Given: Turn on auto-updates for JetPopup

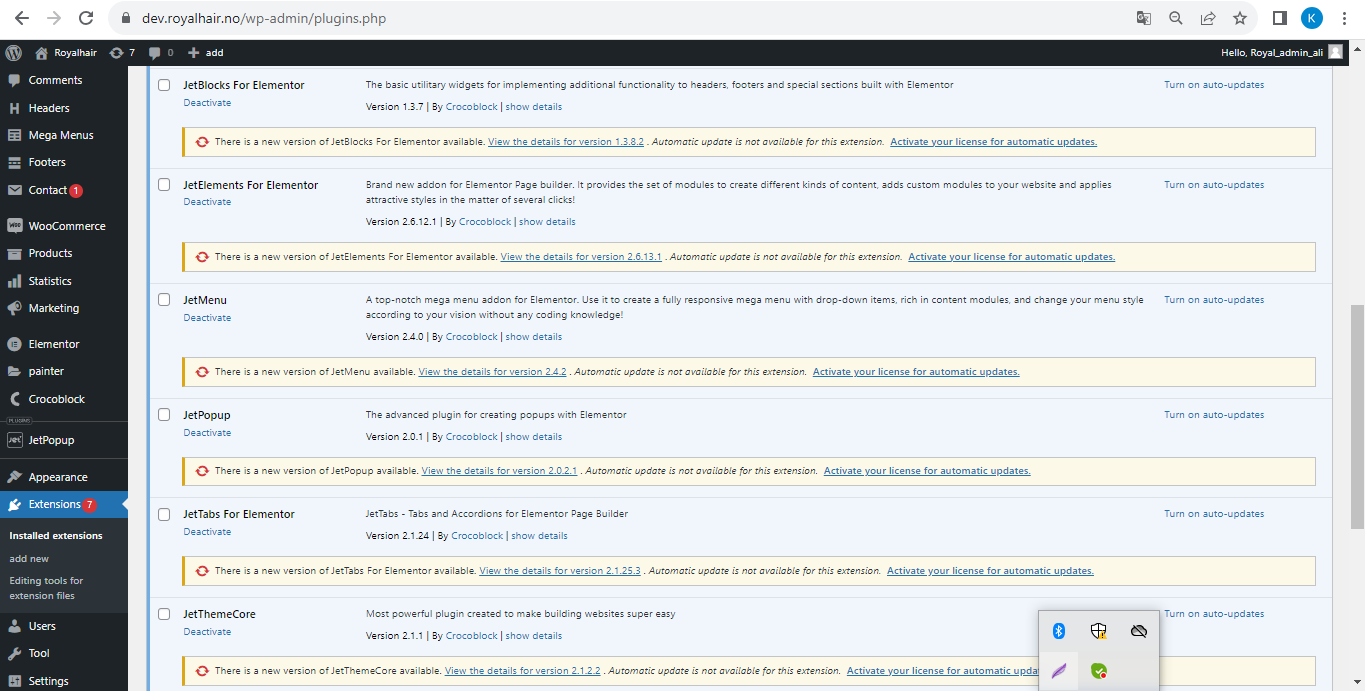Looking at the screenshot, I should pyautogui.click(x=1214, y=415).
